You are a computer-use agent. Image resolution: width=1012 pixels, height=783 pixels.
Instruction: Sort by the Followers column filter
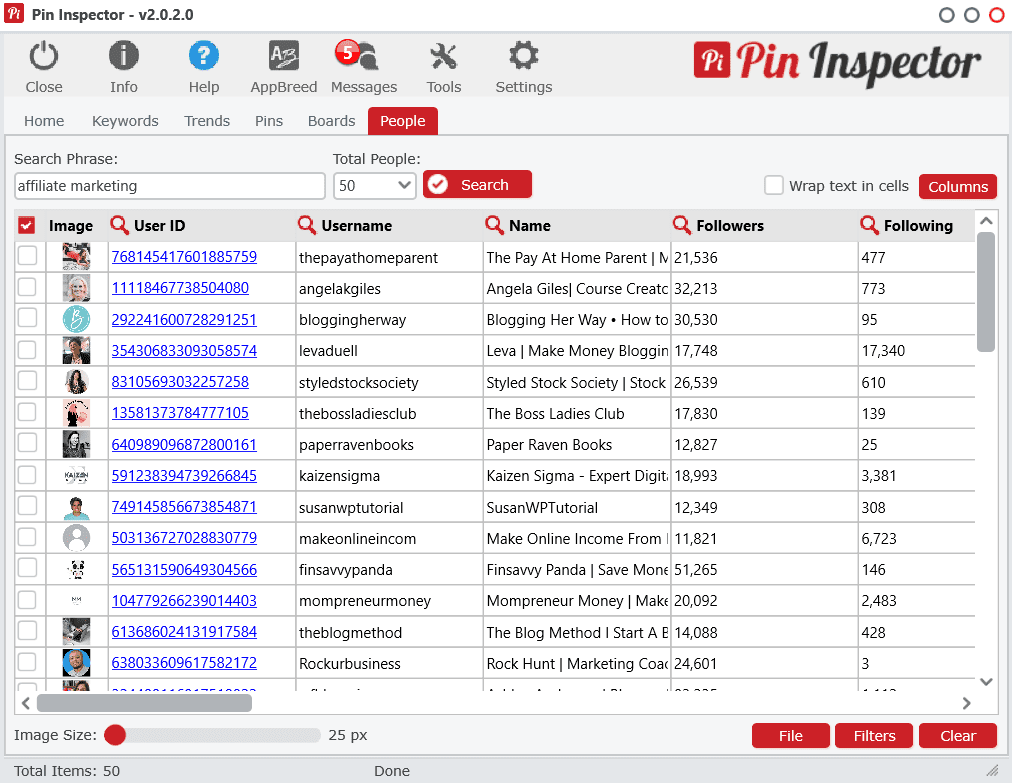680,225
